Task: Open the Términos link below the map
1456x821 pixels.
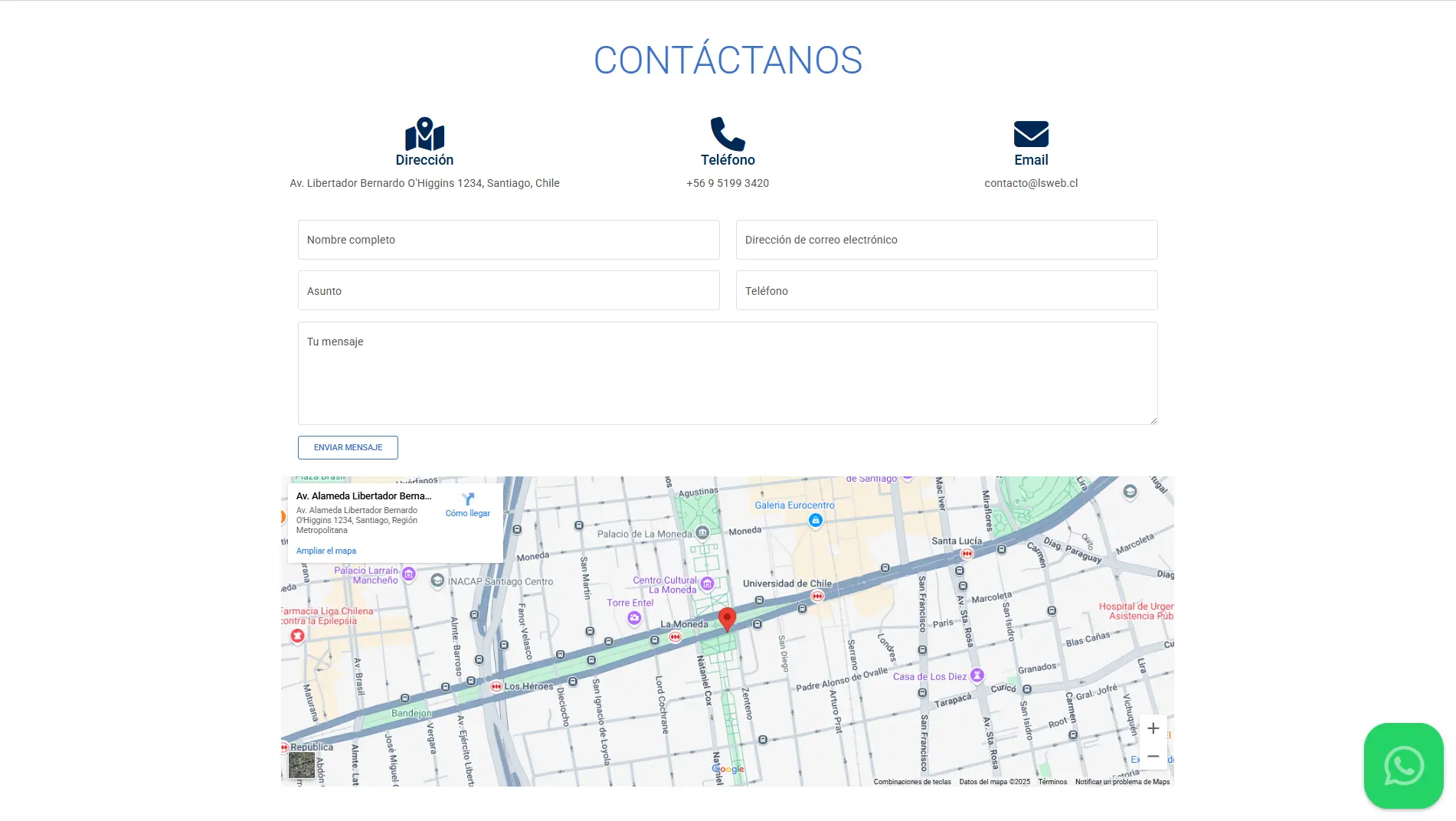Action: point(1052,781)
